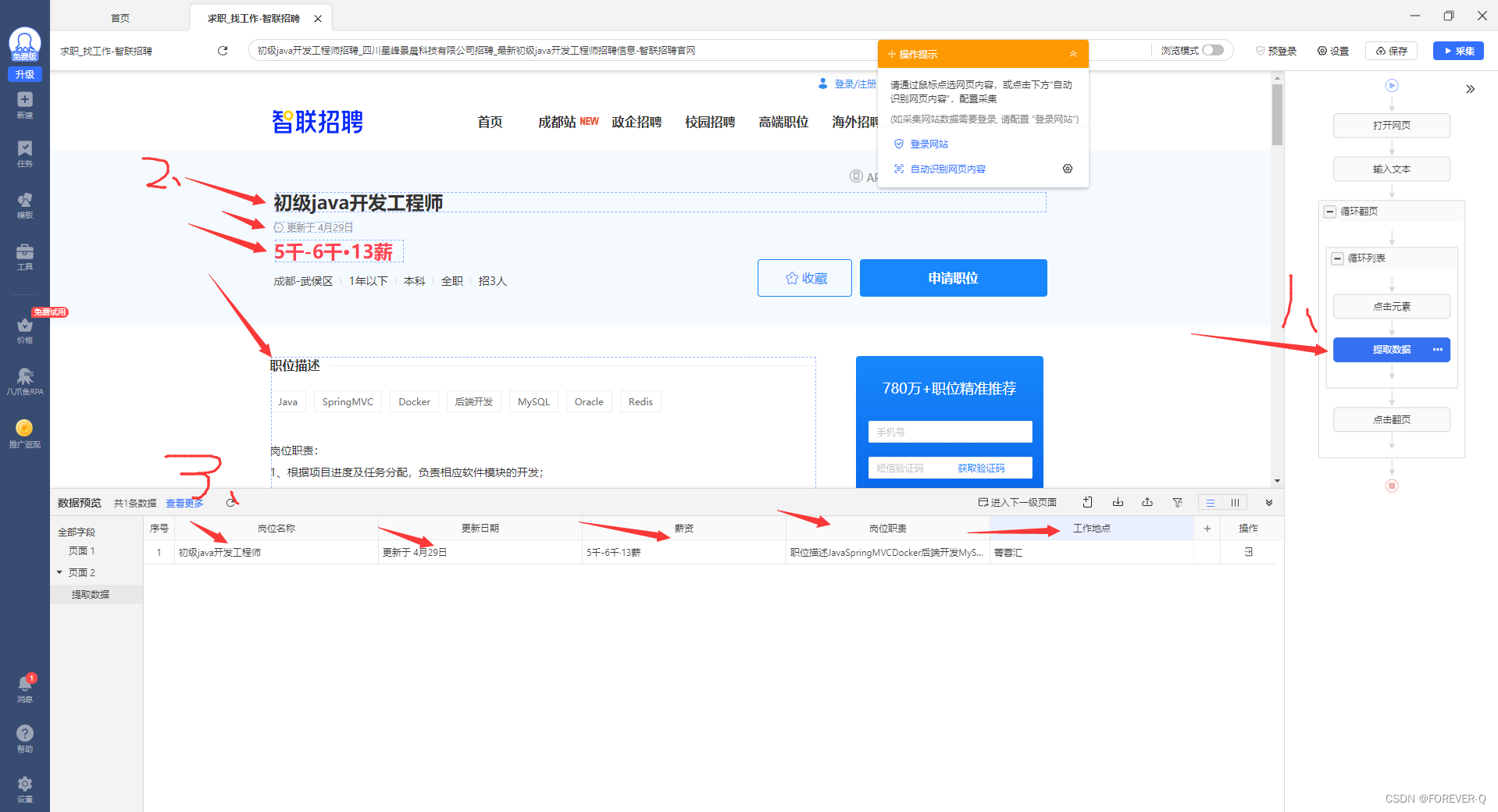Click the add-page icon in data preview toolbar
Image resolution: width=1498 pixels, height=812 pixels.
pos(1087,502)
